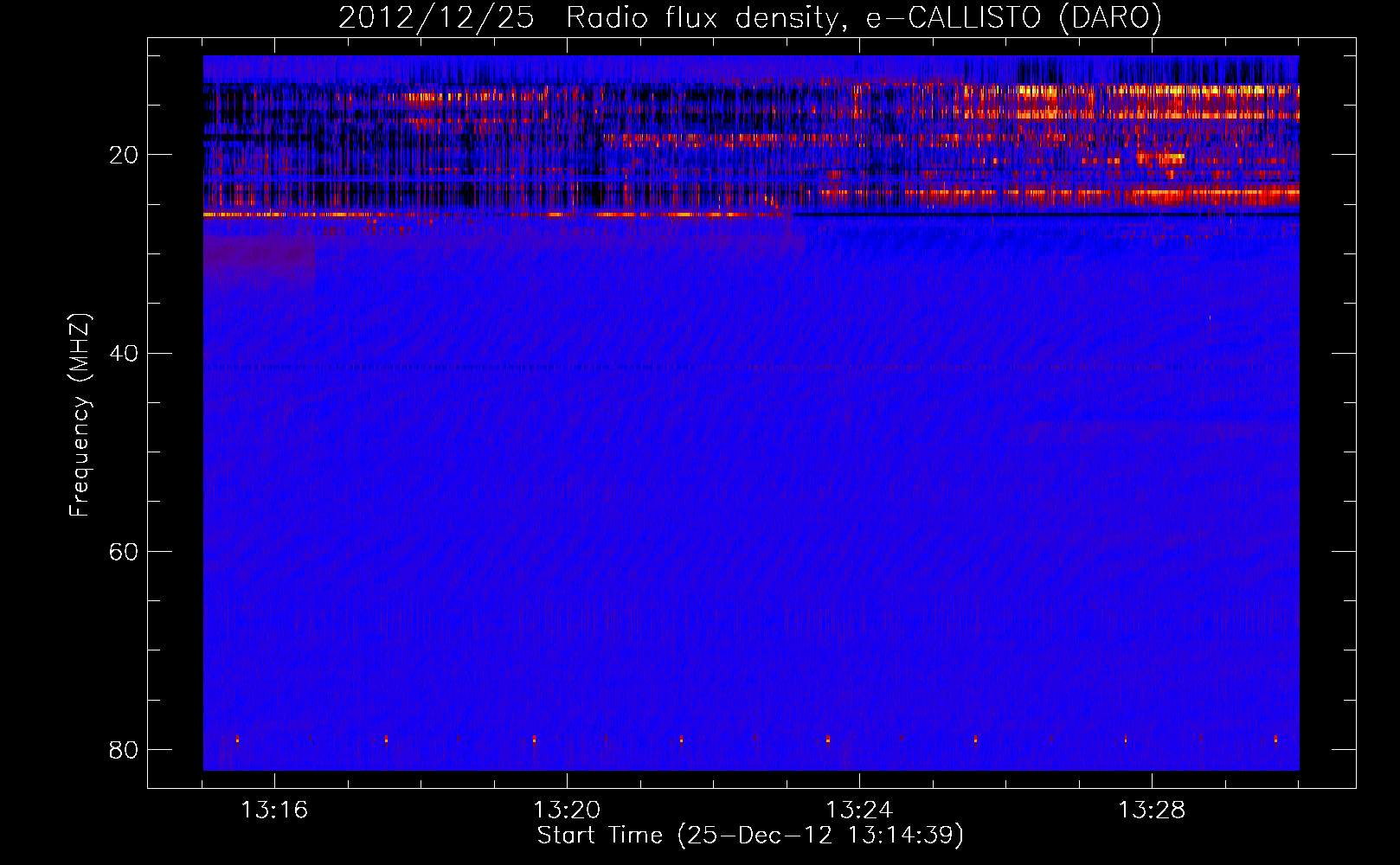
Task: Click the "Frequency (MHZ)" axis label
Action: point(80,415)
